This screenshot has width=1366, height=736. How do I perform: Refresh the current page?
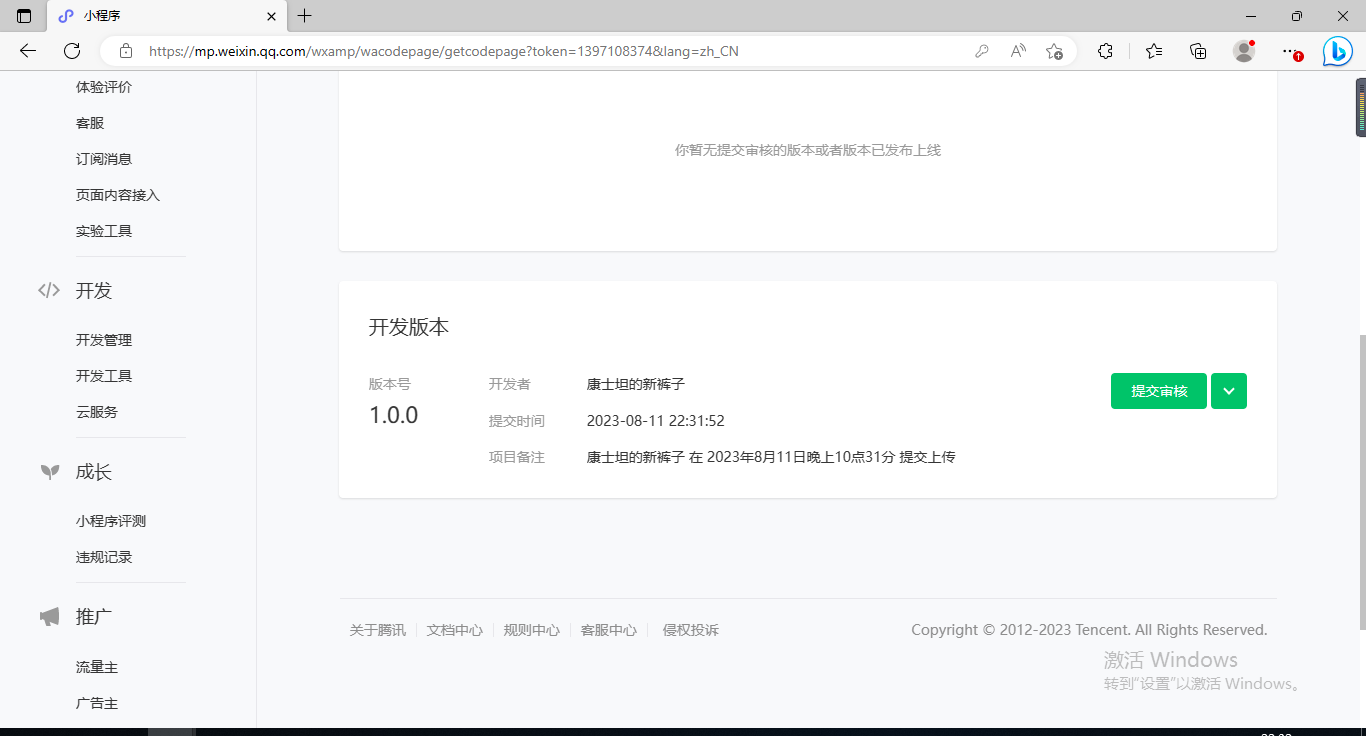click(x=72, y=51)
